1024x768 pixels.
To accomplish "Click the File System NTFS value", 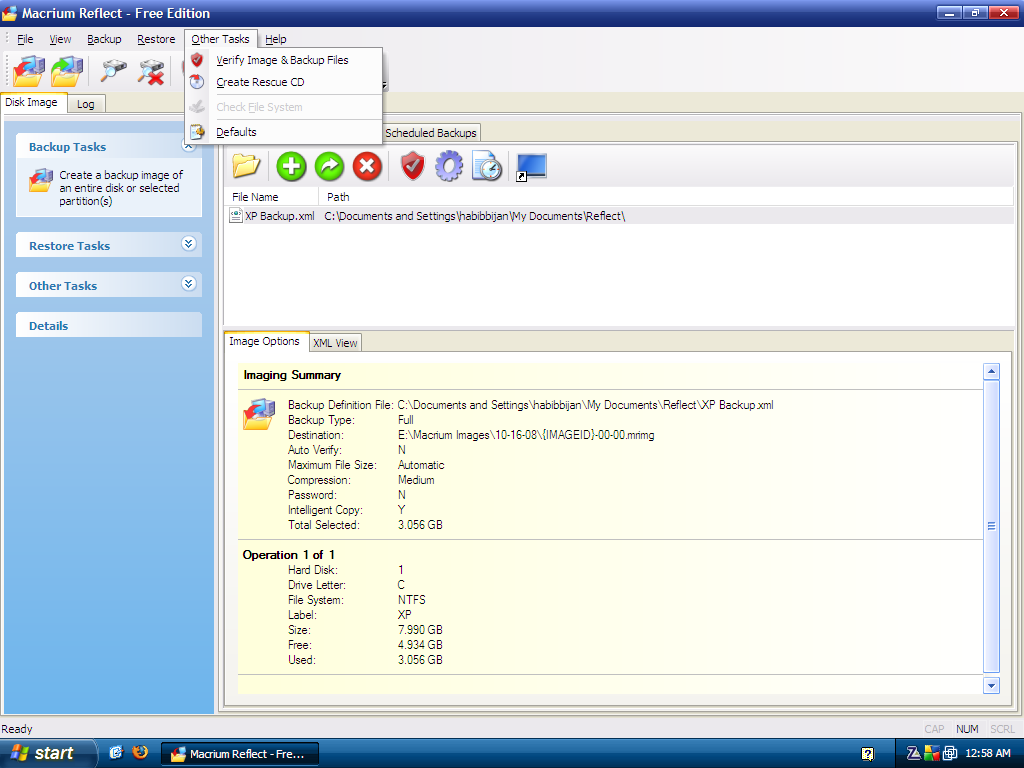I will coord(411,600).
